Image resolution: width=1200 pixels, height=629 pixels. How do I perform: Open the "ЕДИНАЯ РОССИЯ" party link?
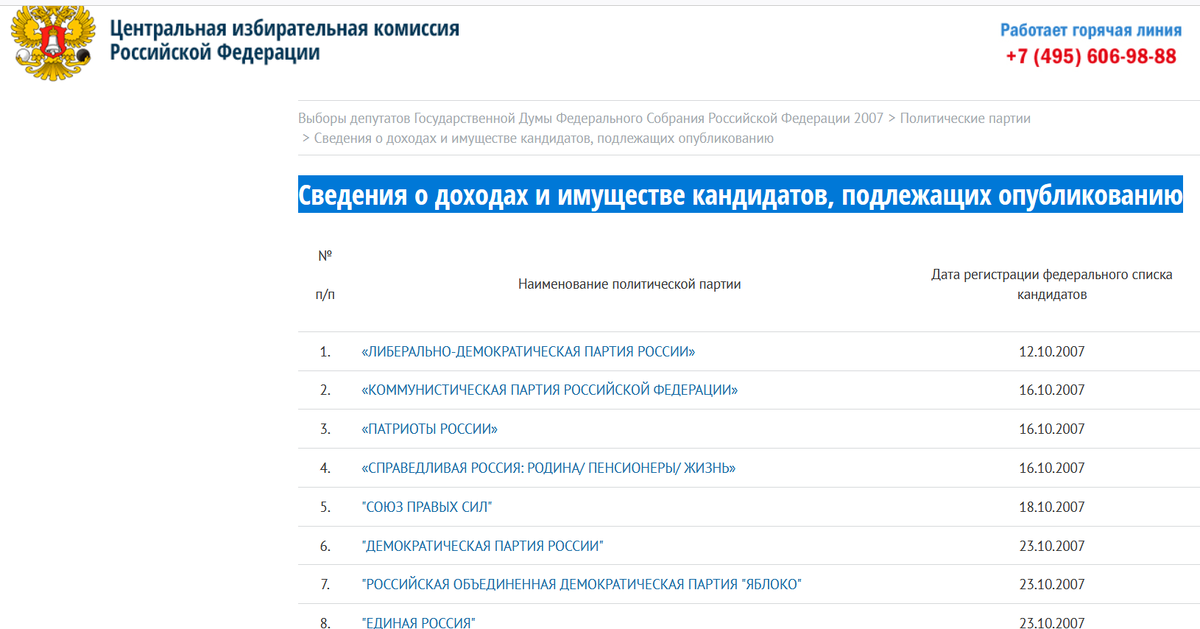point(418,623)
